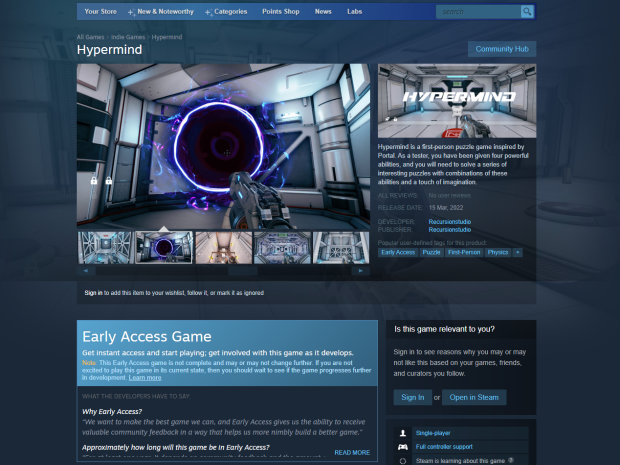Click the store search input field
620x465 pixels.
[x=478, y=12]
